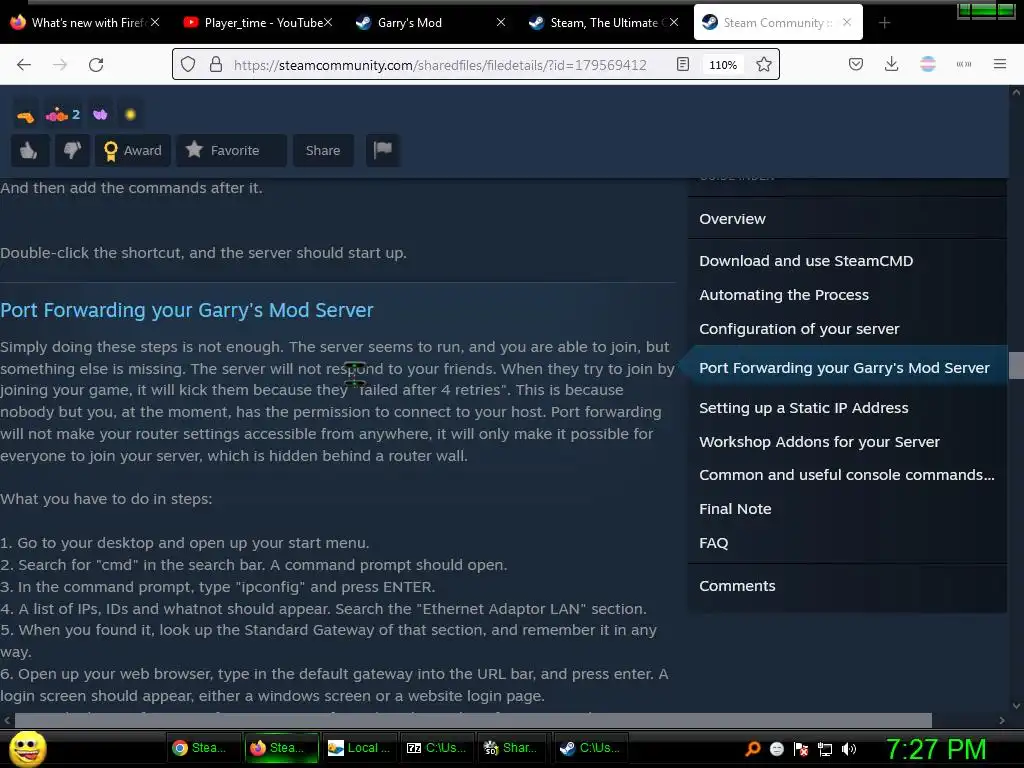This screenshot has width=1024, height=768.
Task: Switch to the Firefox Steam taskbar window
Action: [x=281, y=748]
